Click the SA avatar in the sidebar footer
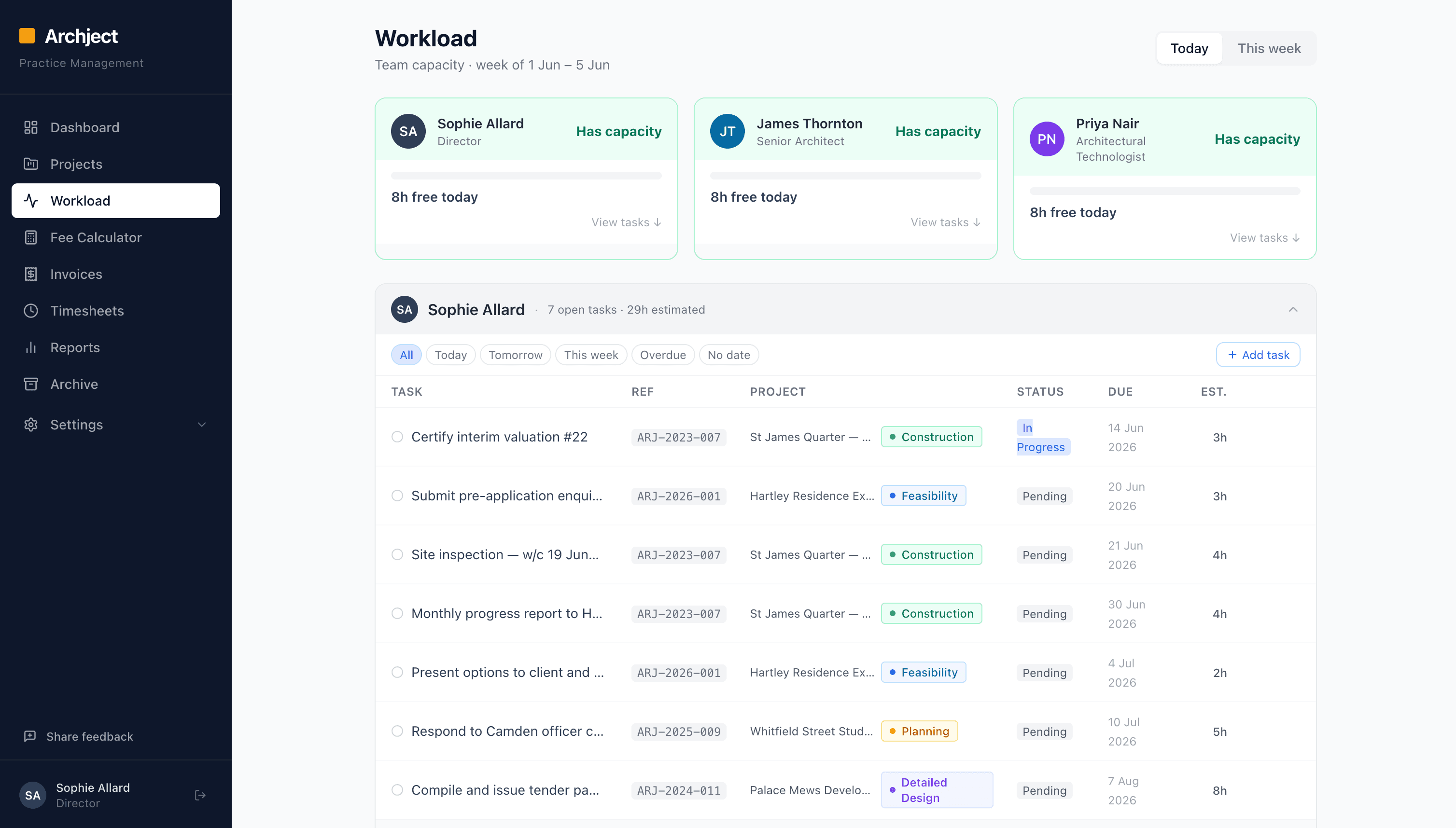Image resolution: width=1456 pixels, height=828 pixels. (33, 794)
